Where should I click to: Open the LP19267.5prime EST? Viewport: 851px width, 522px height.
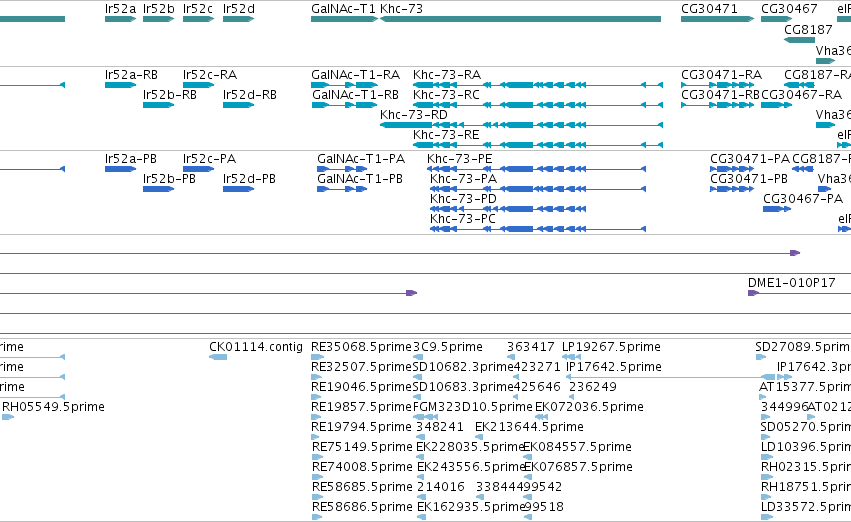tap(571, 357)
